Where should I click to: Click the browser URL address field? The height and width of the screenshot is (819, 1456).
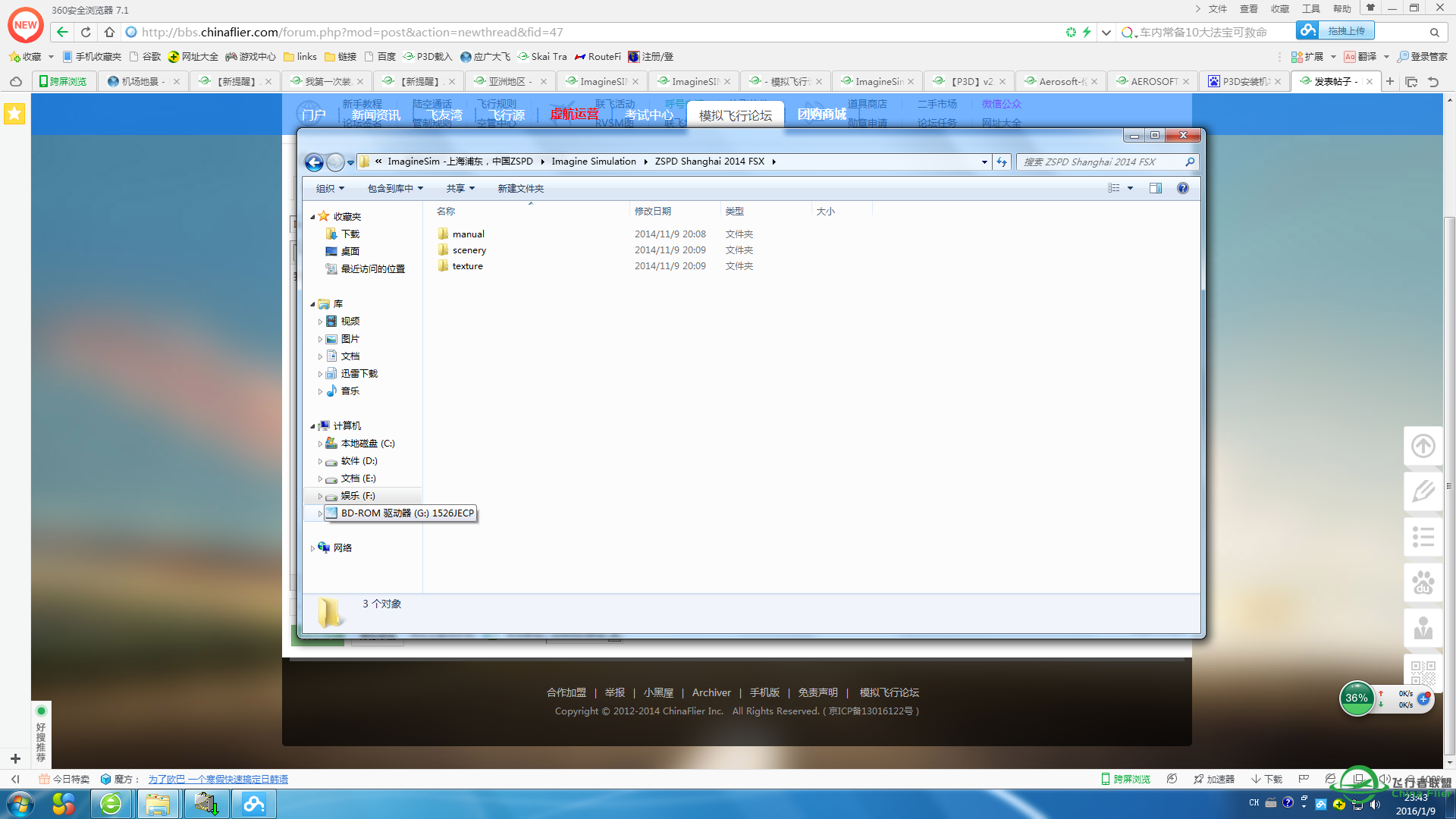(x=591, y=32)
